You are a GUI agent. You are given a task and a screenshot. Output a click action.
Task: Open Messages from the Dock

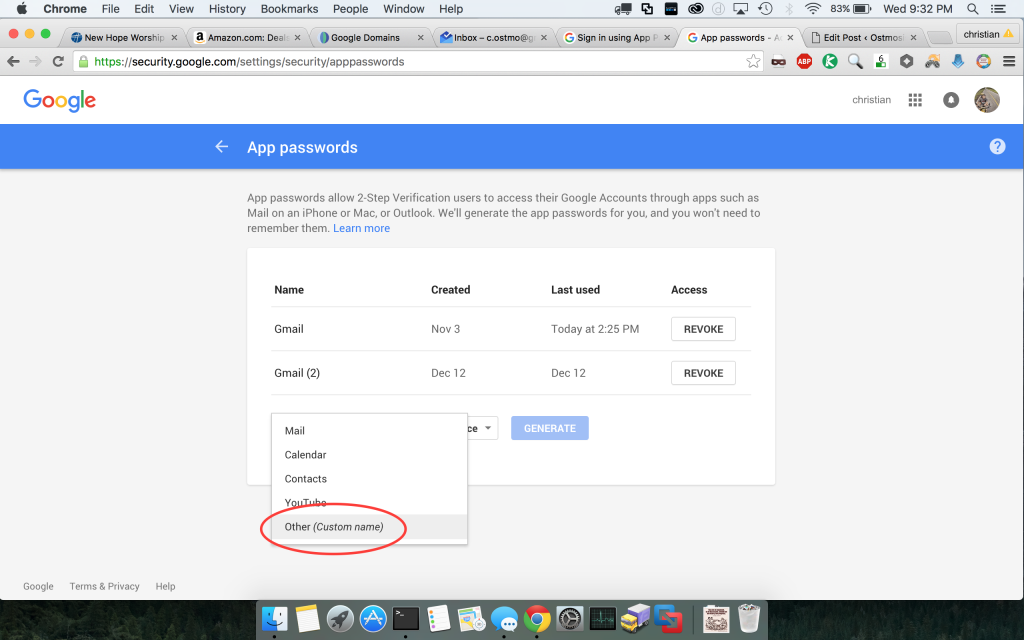(504, 618)
